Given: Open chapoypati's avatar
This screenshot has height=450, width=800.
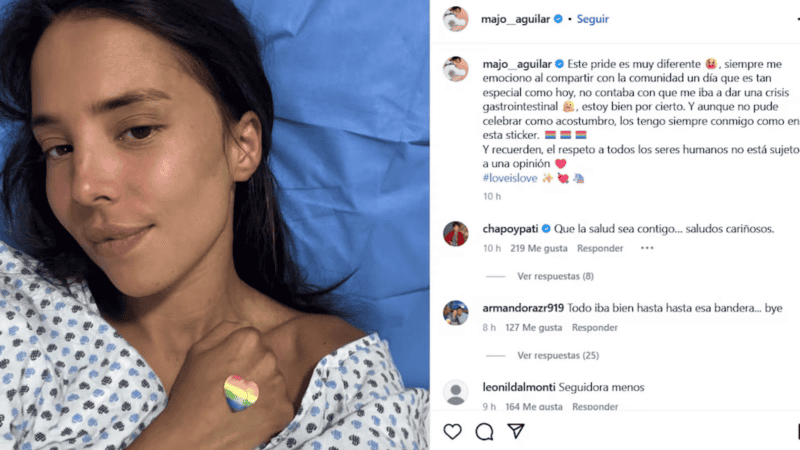Looking at the screenshot, I should [455, 234].
